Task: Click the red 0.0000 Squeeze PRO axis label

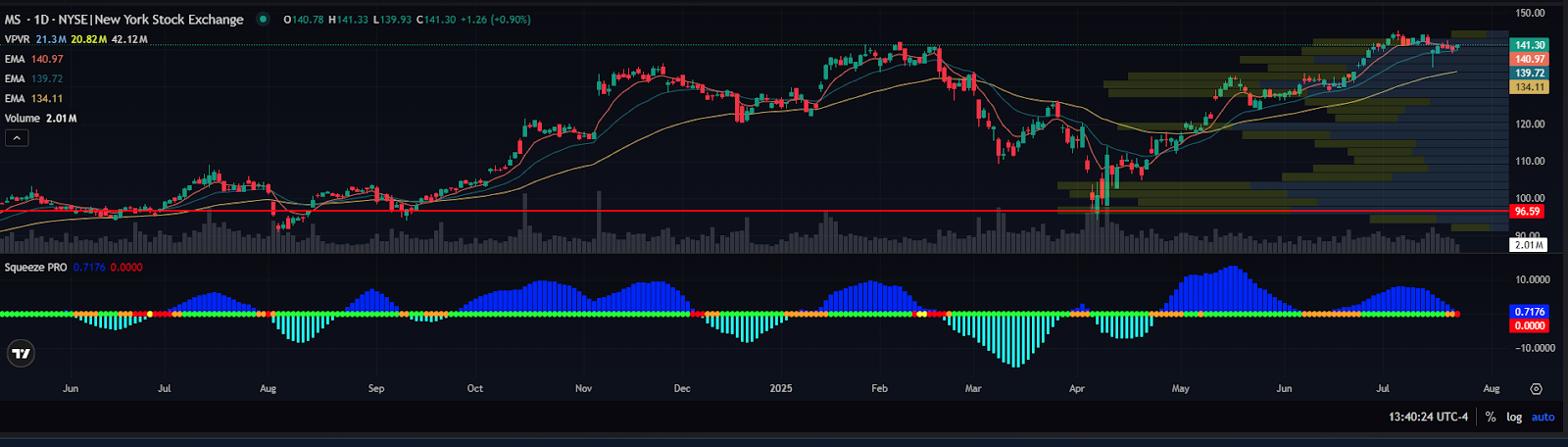Action: [1530, 325]
